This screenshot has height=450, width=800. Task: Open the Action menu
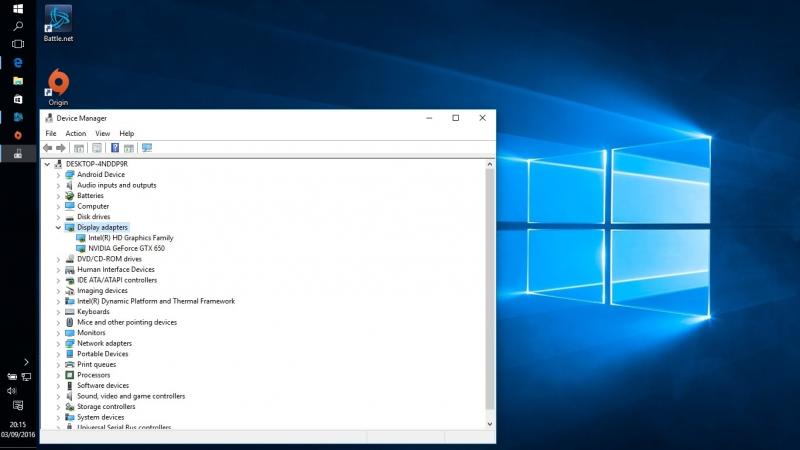[x=76, y=133]
